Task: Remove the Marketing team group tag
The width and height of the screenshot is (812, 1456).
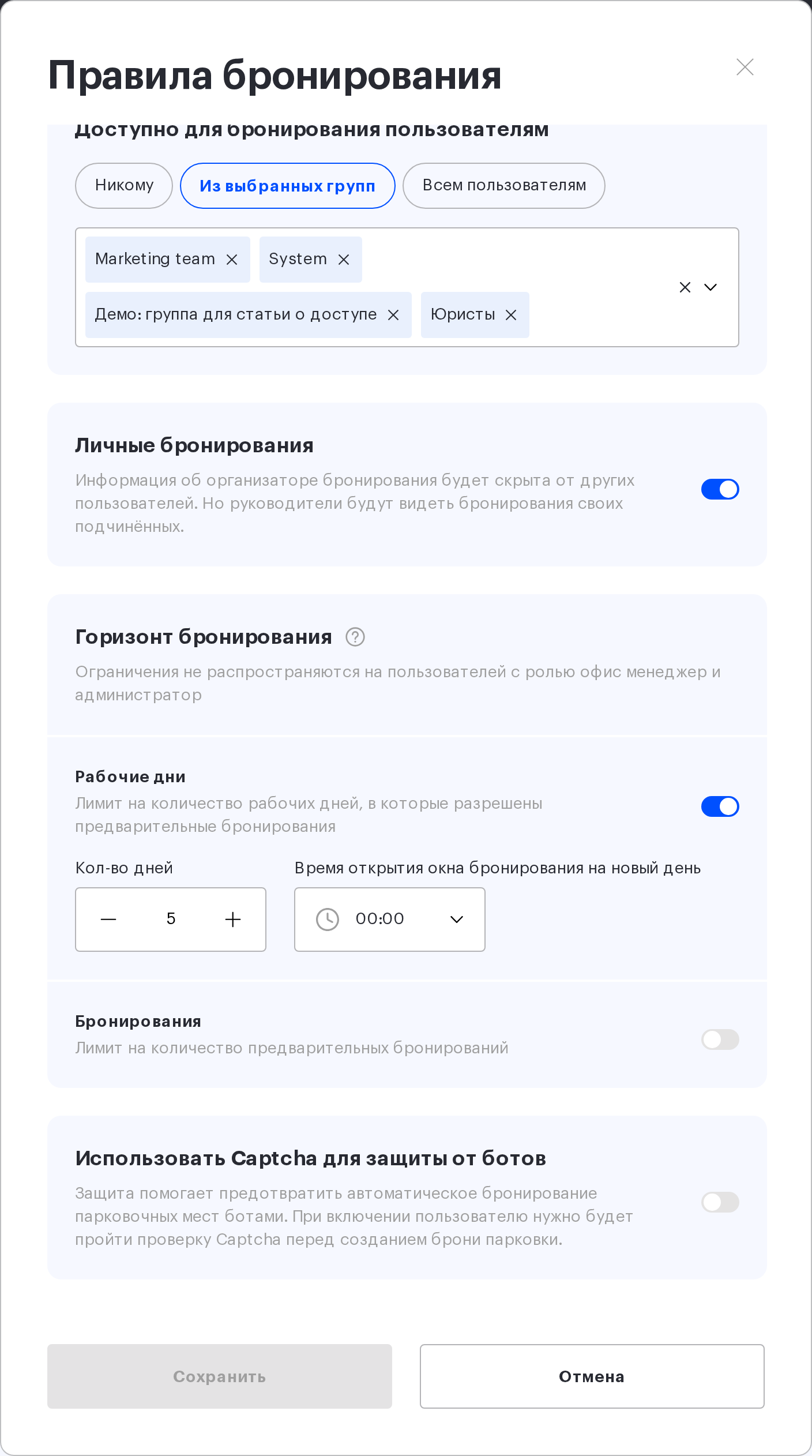Action: pyautogui.click(x=232, y=260)
